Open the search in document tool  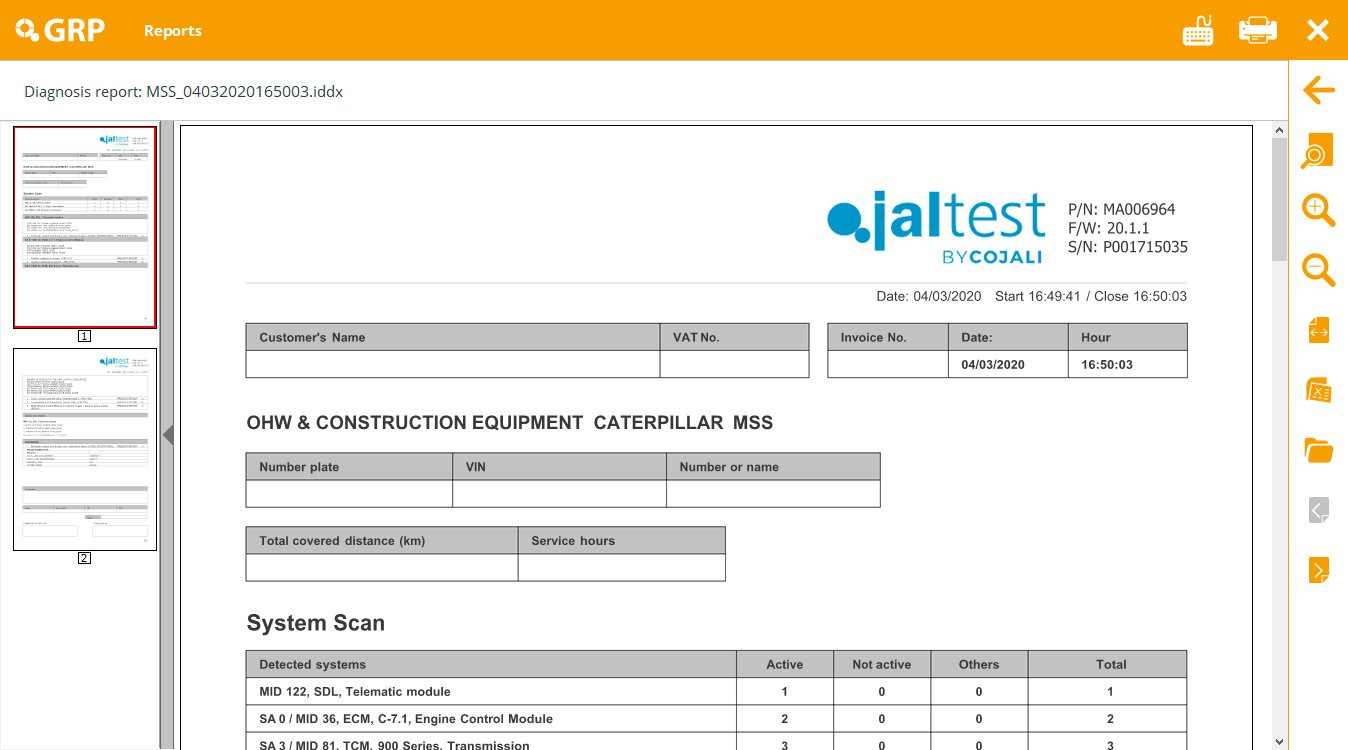pos(1318,152)
